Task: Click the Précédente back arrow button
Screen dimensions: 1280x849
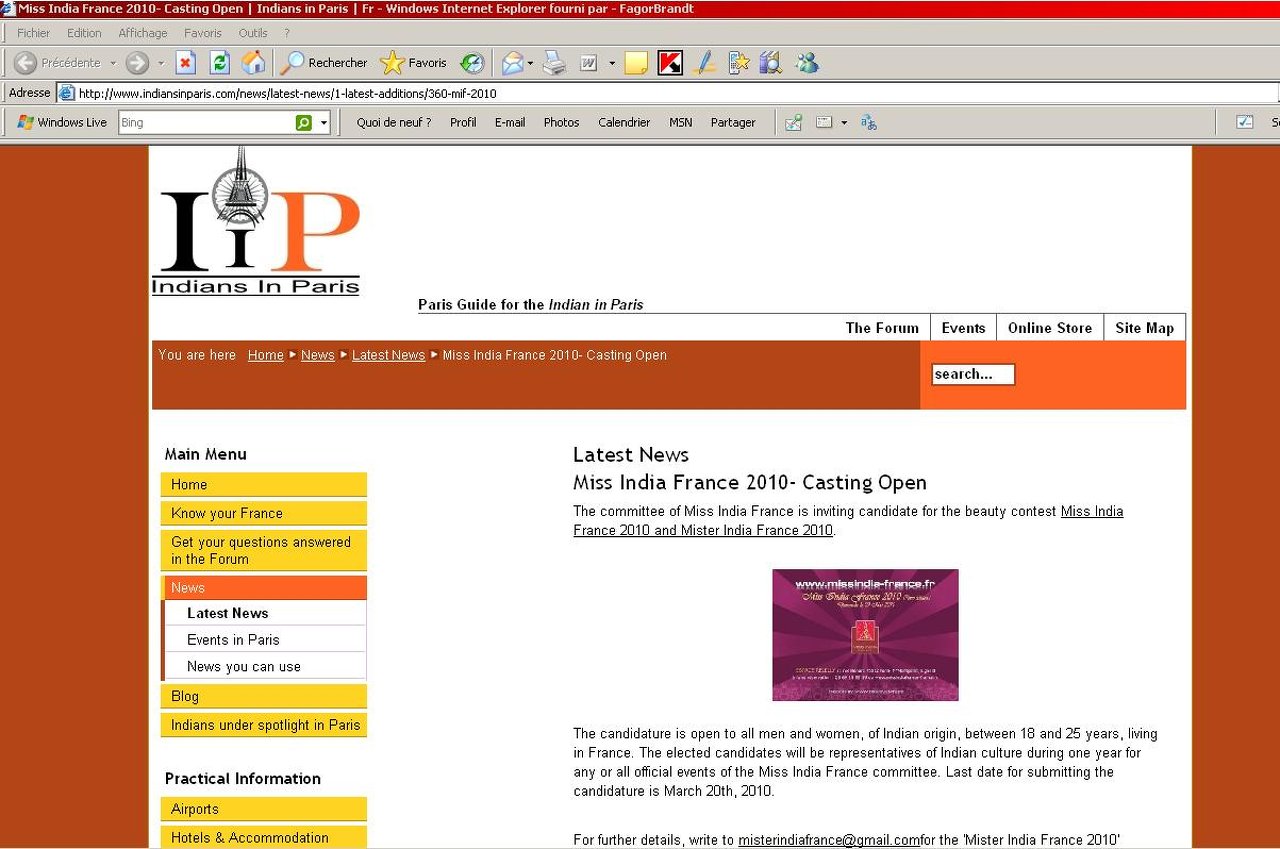Action: [57, 63]
